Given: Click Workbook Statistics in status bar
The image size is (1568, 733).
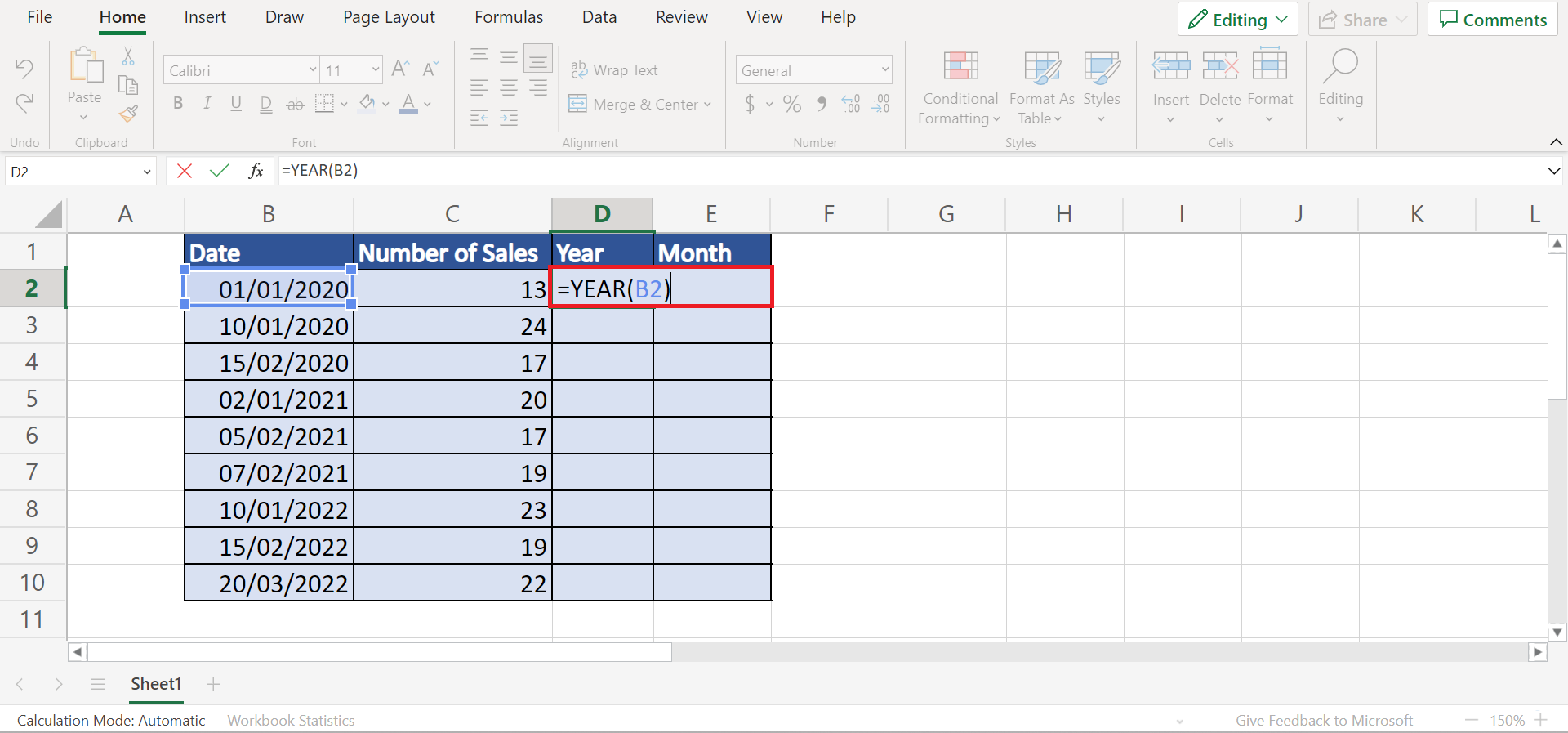Looking at the screenshot, I should pyautogui.click(x=291, y=720).
